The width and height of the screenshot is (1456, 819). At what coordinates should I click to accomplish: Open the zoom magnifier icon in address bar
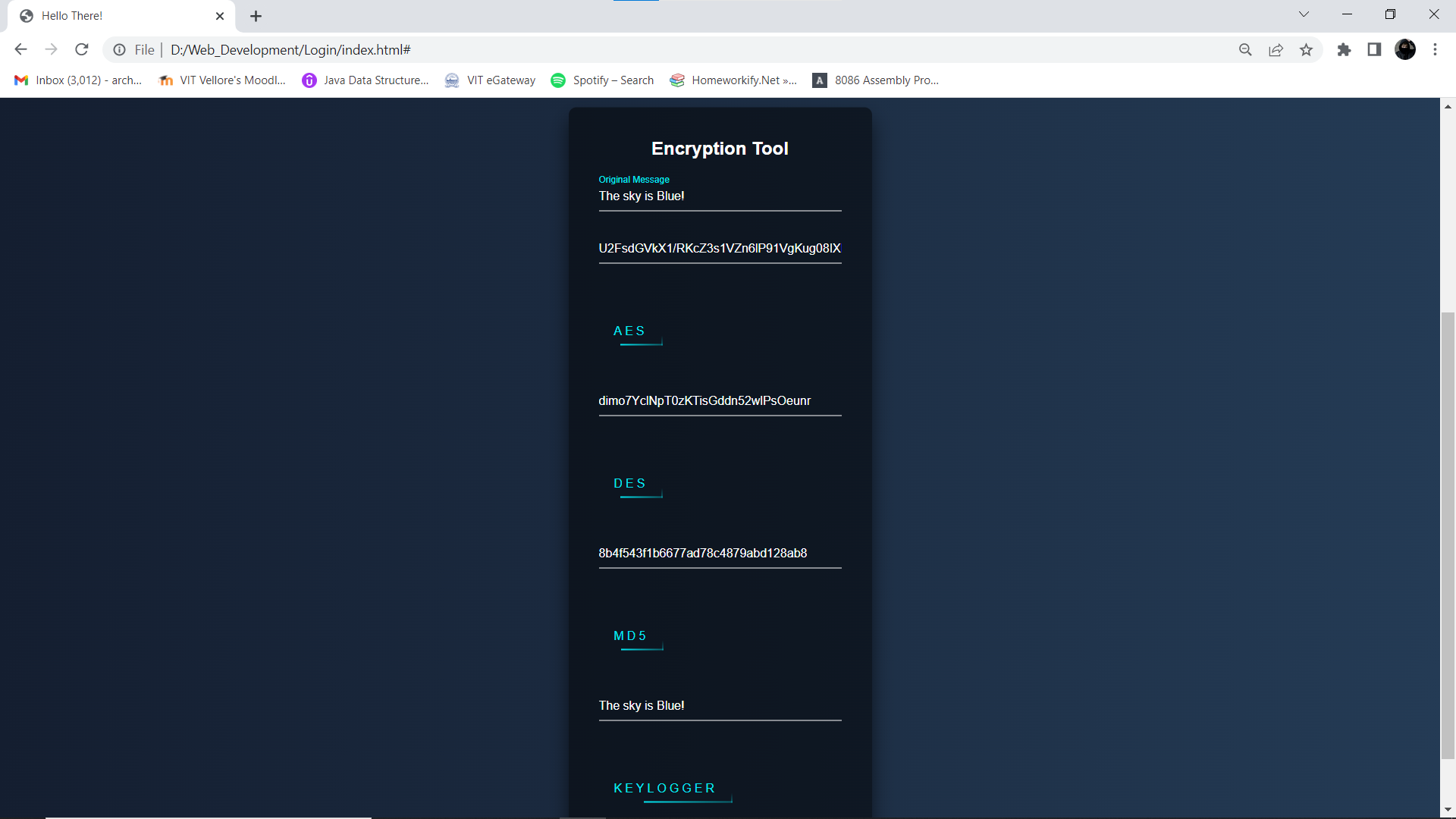[1245, 50]
